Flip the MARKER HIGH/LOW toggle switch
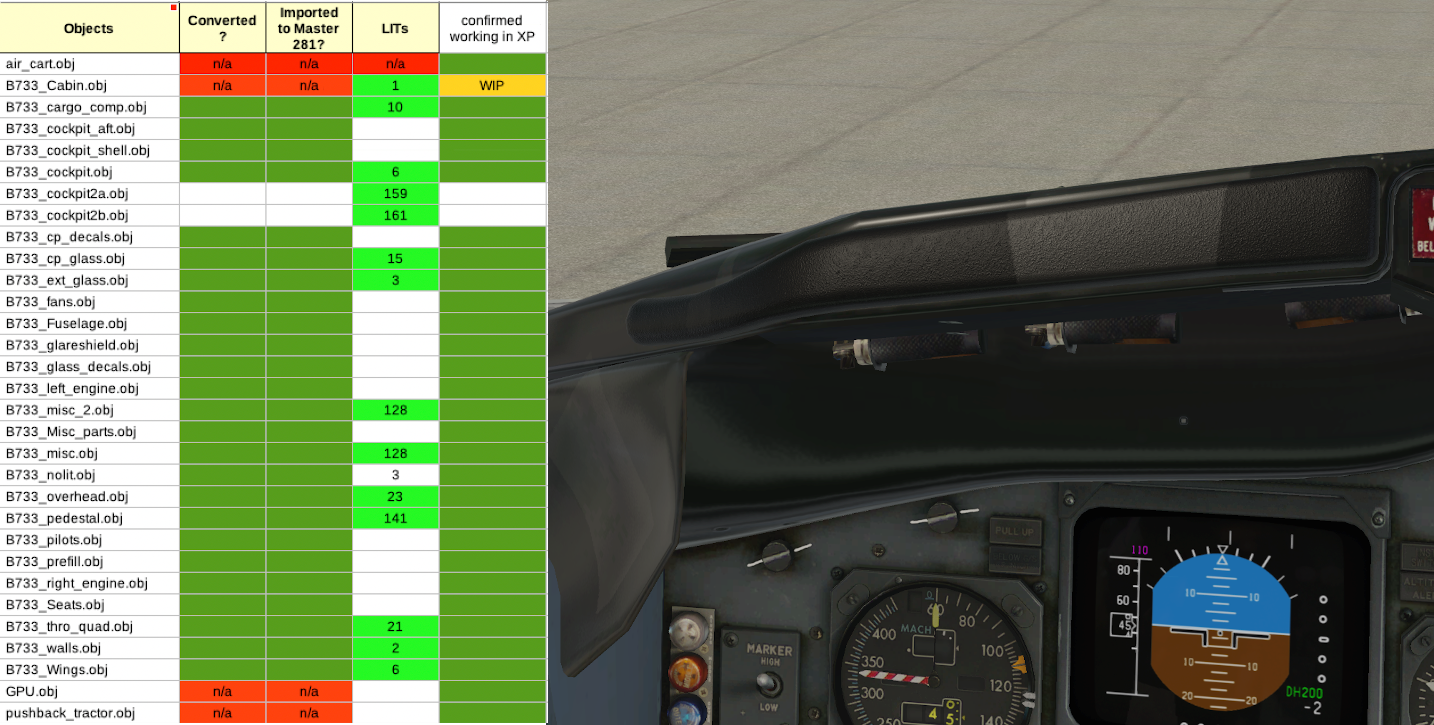Screen dimensions: 1434x725 coord(768,683)
